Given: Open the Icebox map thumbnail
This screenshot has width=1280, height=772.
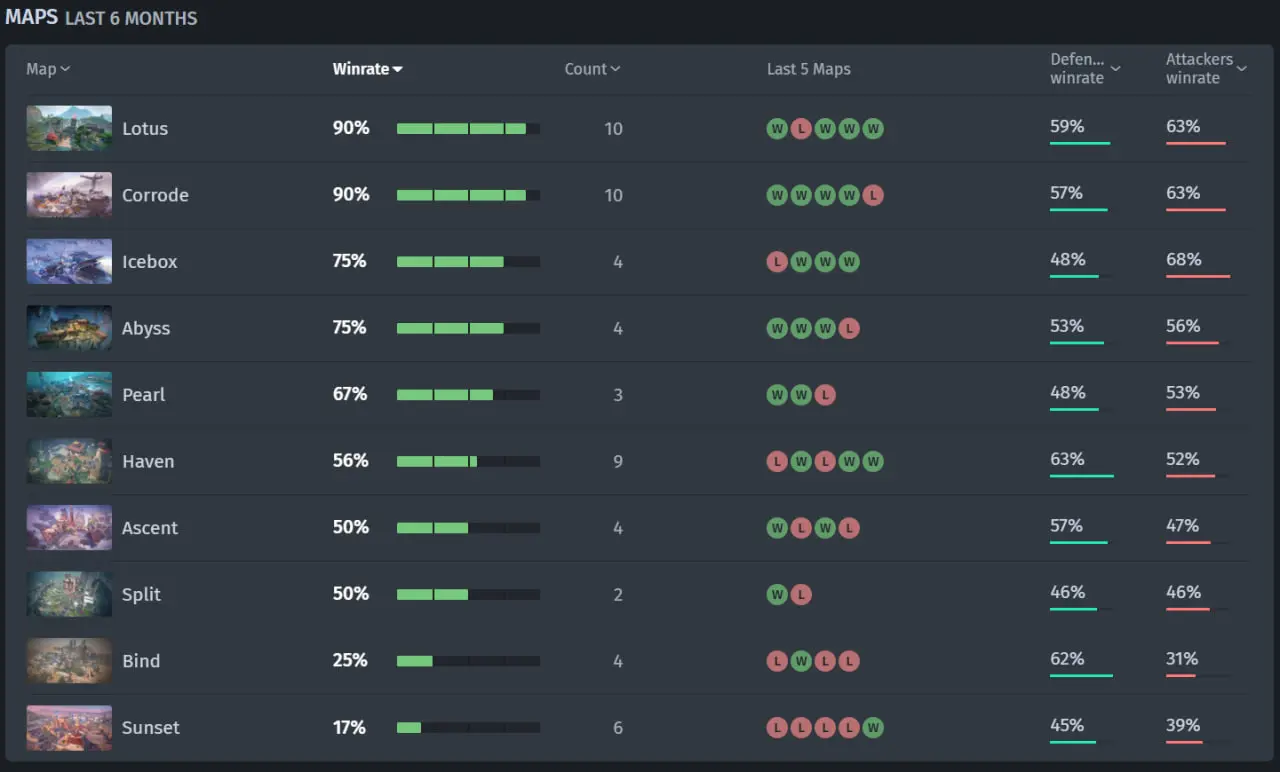Looking at the screenshot, I should (69, 261).
